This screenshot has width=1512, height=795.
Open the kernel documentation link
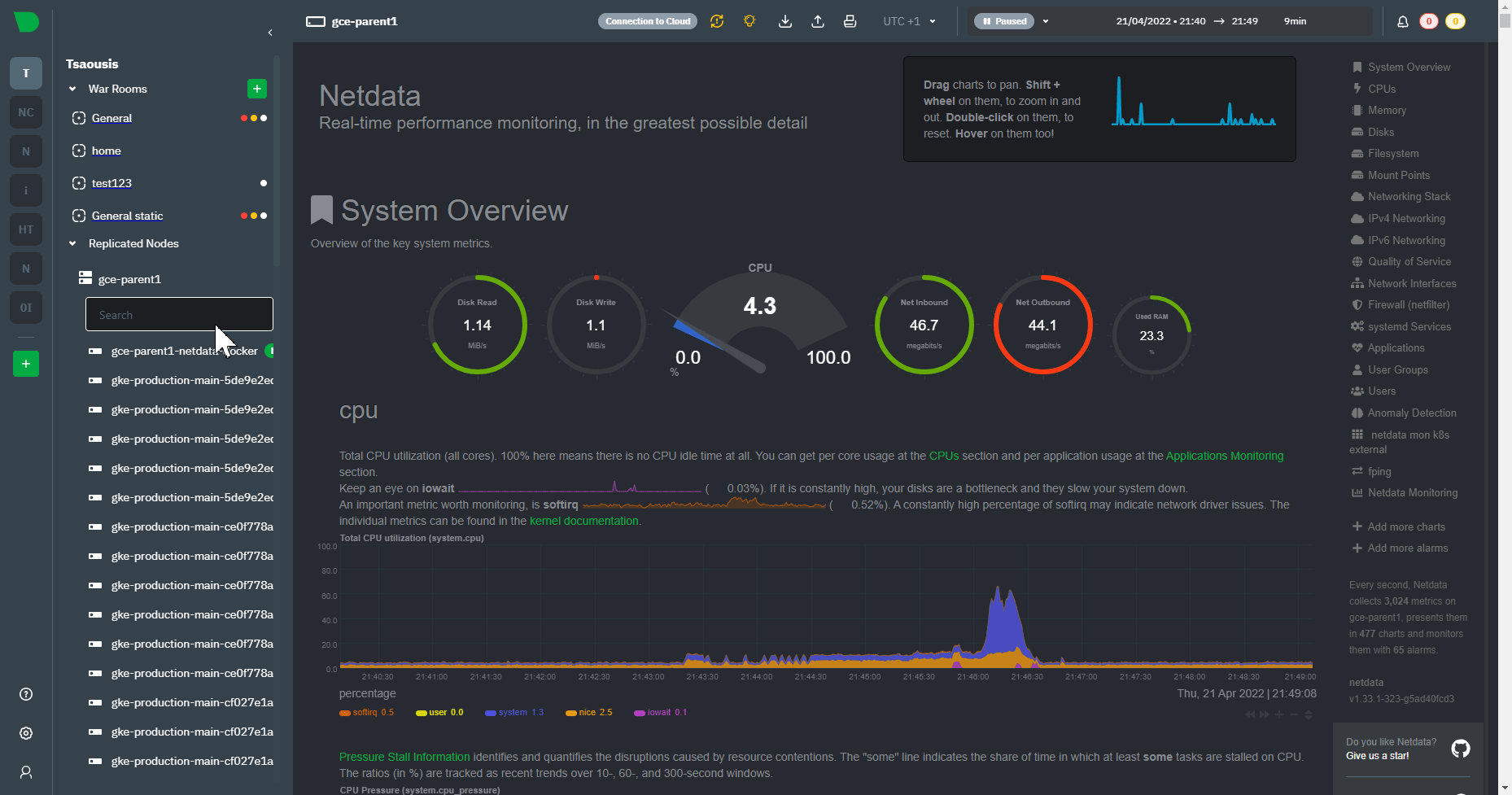coord(583,521)
